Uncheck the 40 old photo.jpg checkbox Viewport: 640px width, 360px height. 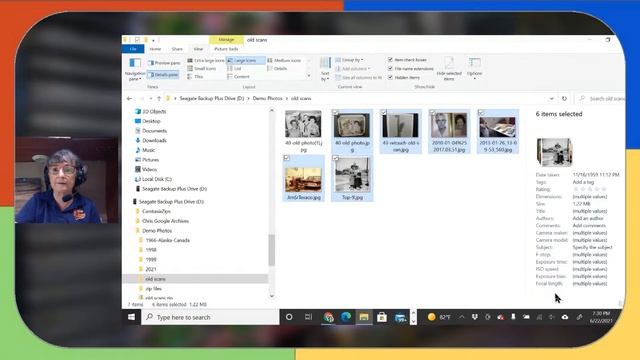click(x=336, y=112)
